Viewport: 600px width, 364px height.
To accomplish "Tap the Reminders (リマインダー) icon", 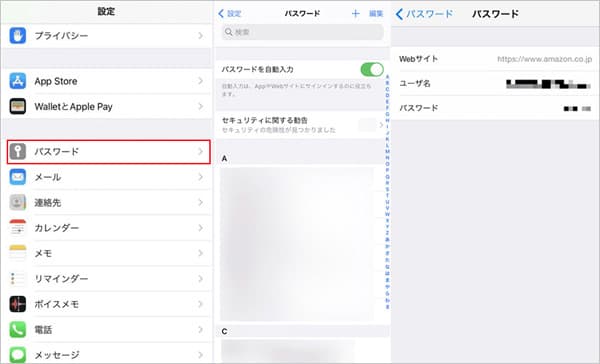I will coord(18,279).
